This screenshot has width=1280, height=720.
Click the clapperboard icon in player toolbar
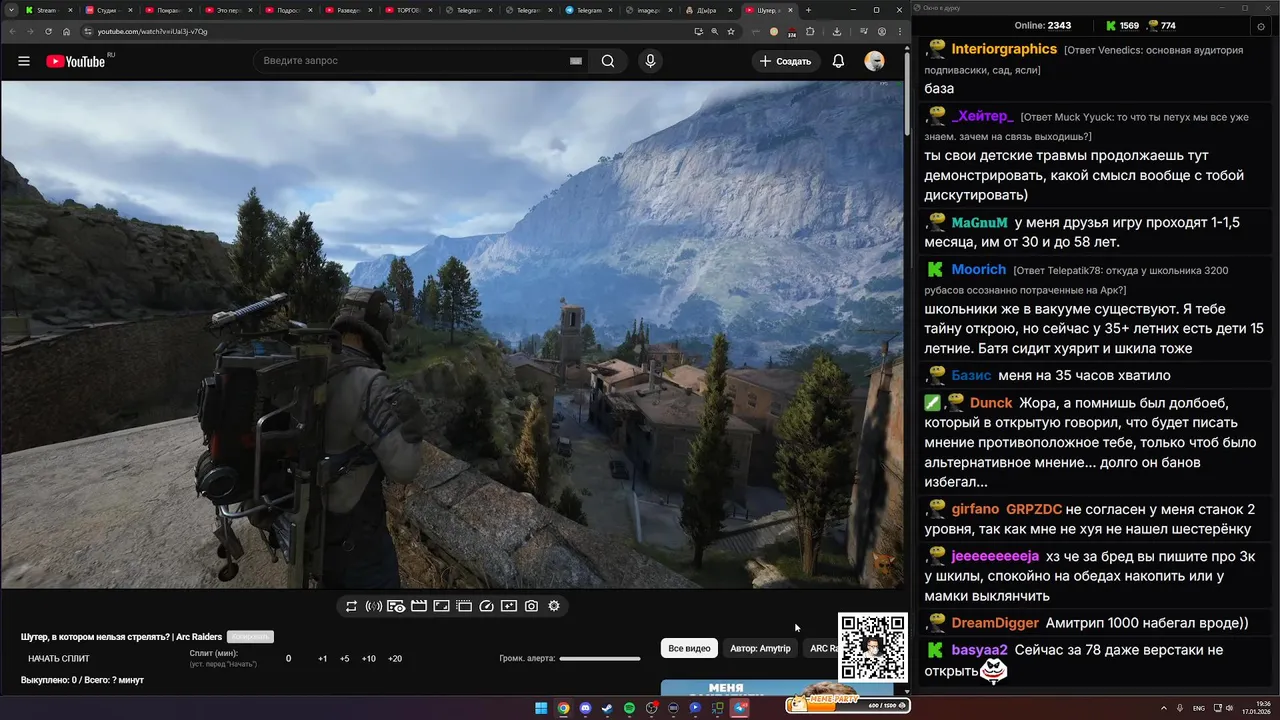click(x=419, y=606)
